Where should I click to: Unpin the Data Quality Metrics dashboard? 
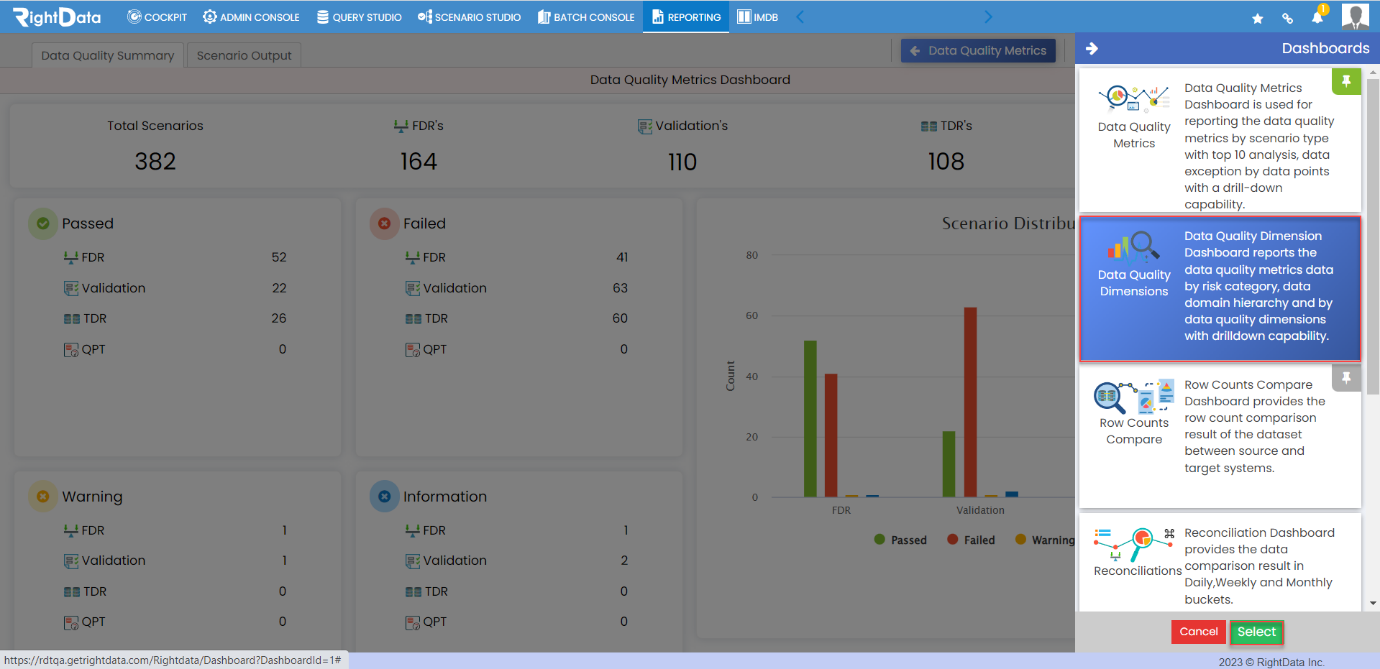[x=1346, y=82]
